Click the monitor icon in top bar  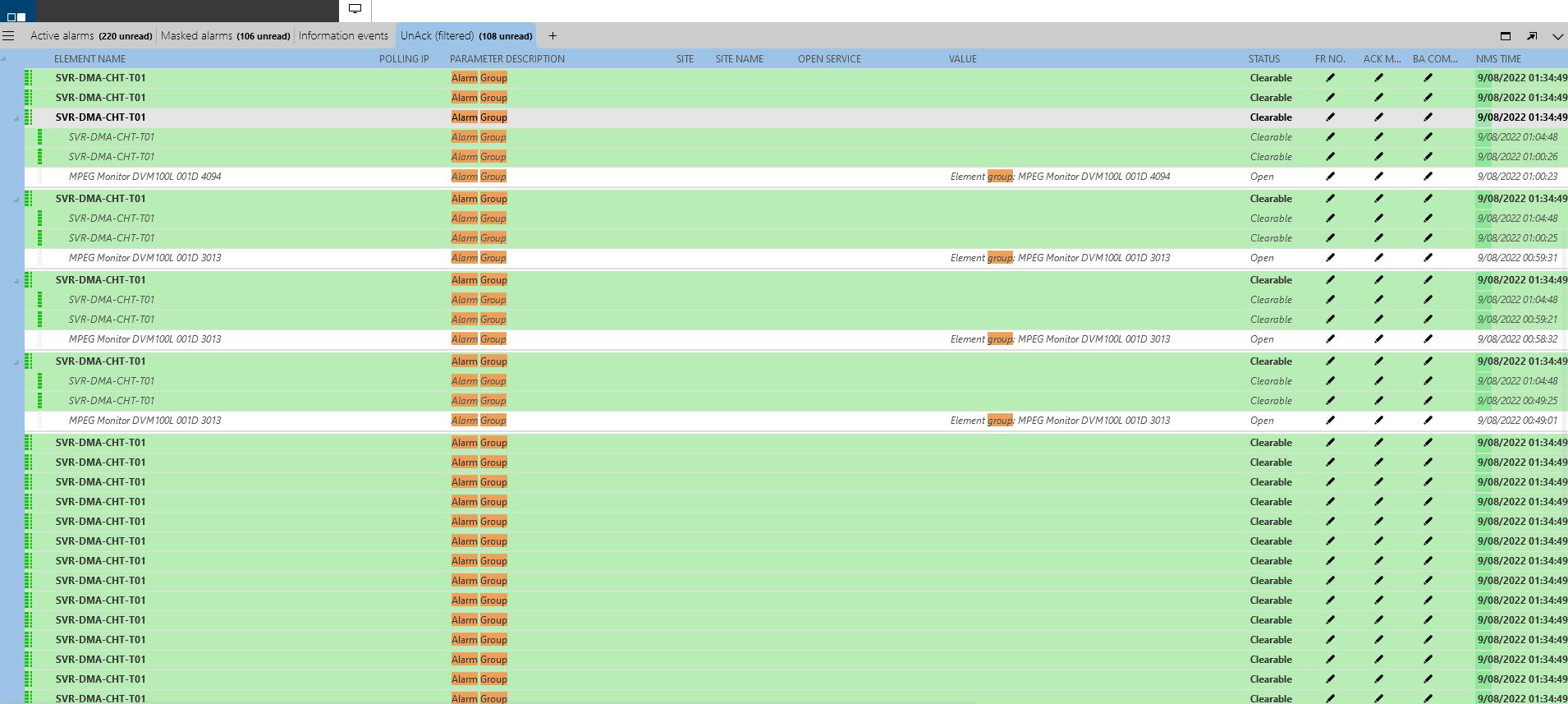(x=355, y=9)
